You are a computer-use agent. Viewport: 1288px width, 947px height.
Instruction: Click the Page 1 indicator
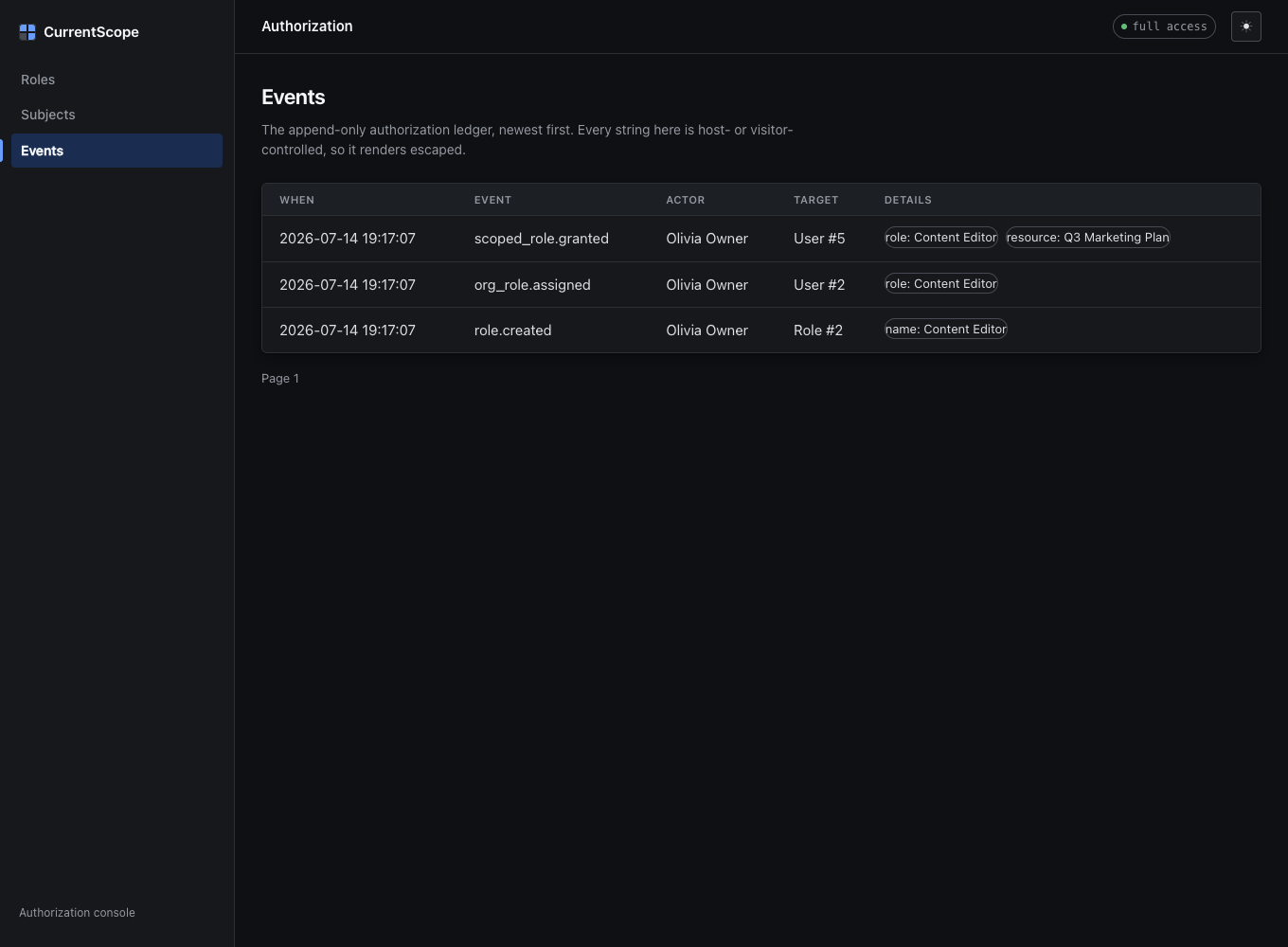[280, 379]
